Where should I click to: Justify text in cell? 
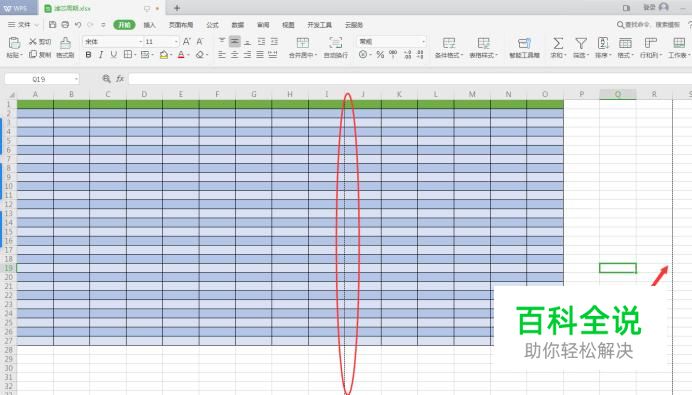tap(260, 54)
